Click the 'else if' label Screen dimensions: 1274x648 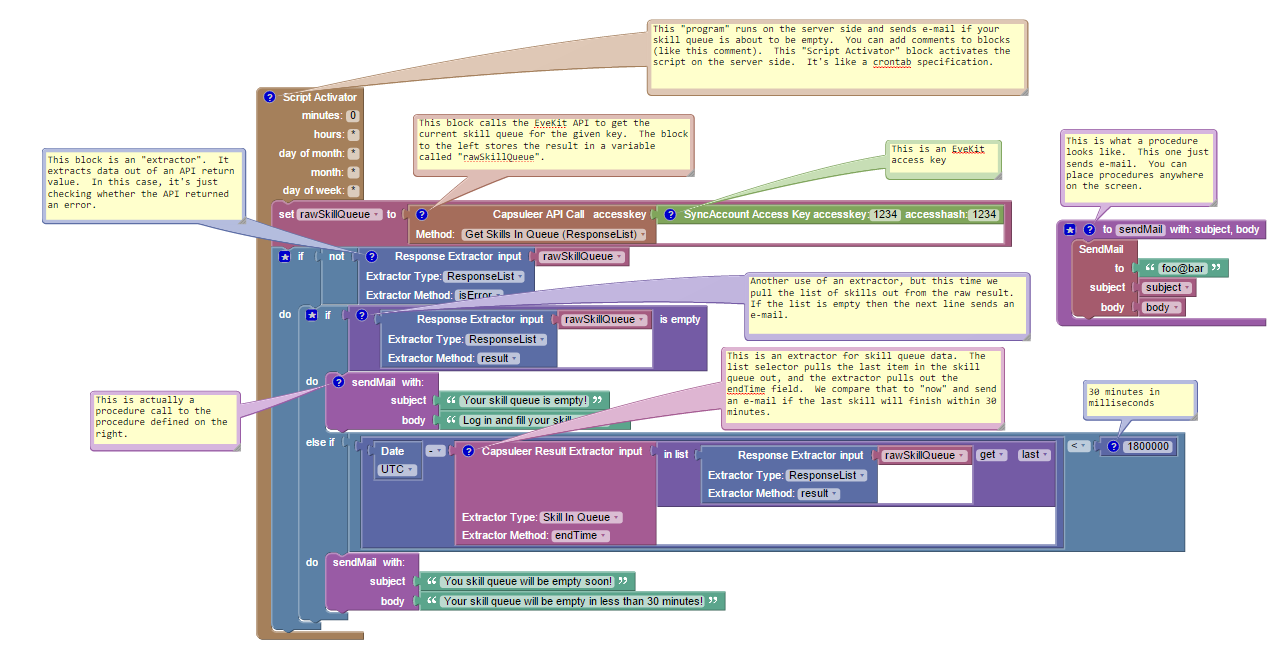(320, 440)
